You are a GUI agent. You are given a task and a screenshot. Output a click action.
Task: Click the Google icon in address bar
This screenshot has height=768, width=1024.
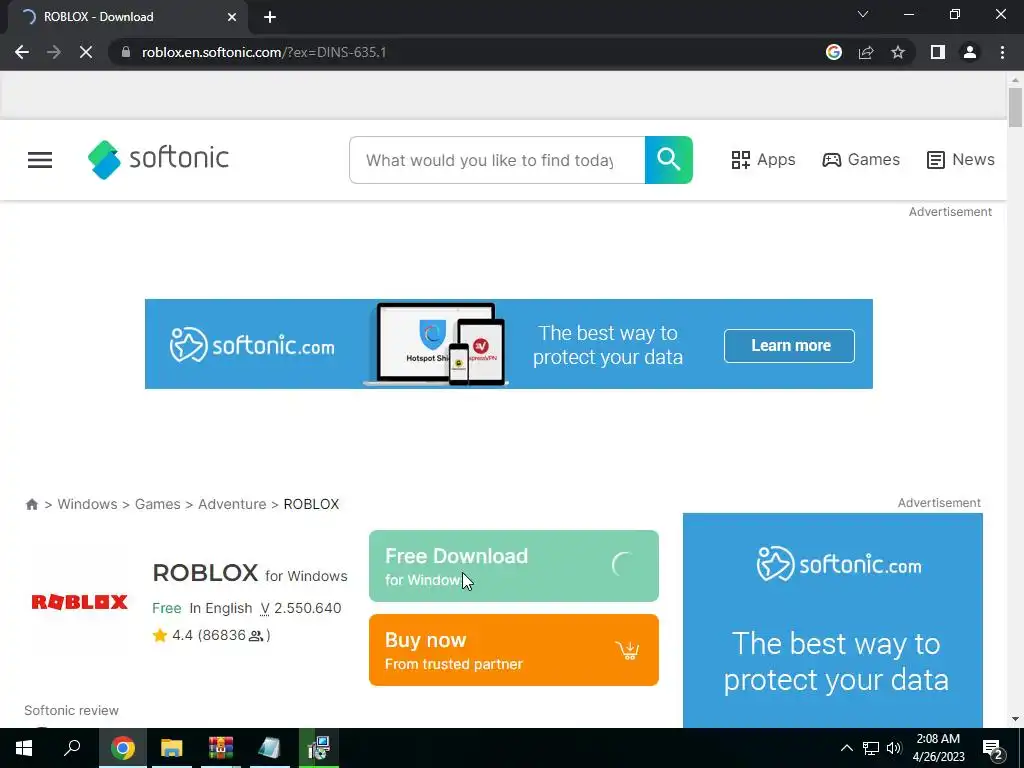834,52
